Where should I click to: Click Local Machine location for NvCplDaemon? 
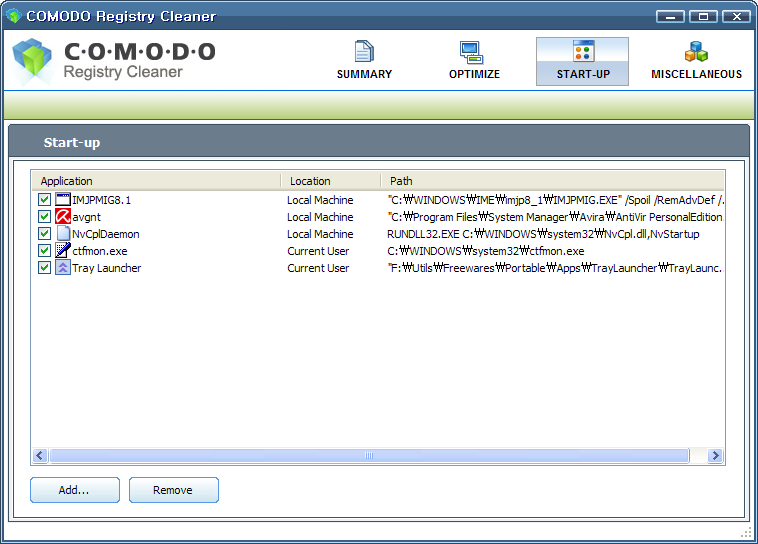pyautogui.click(x=320, y=234)
